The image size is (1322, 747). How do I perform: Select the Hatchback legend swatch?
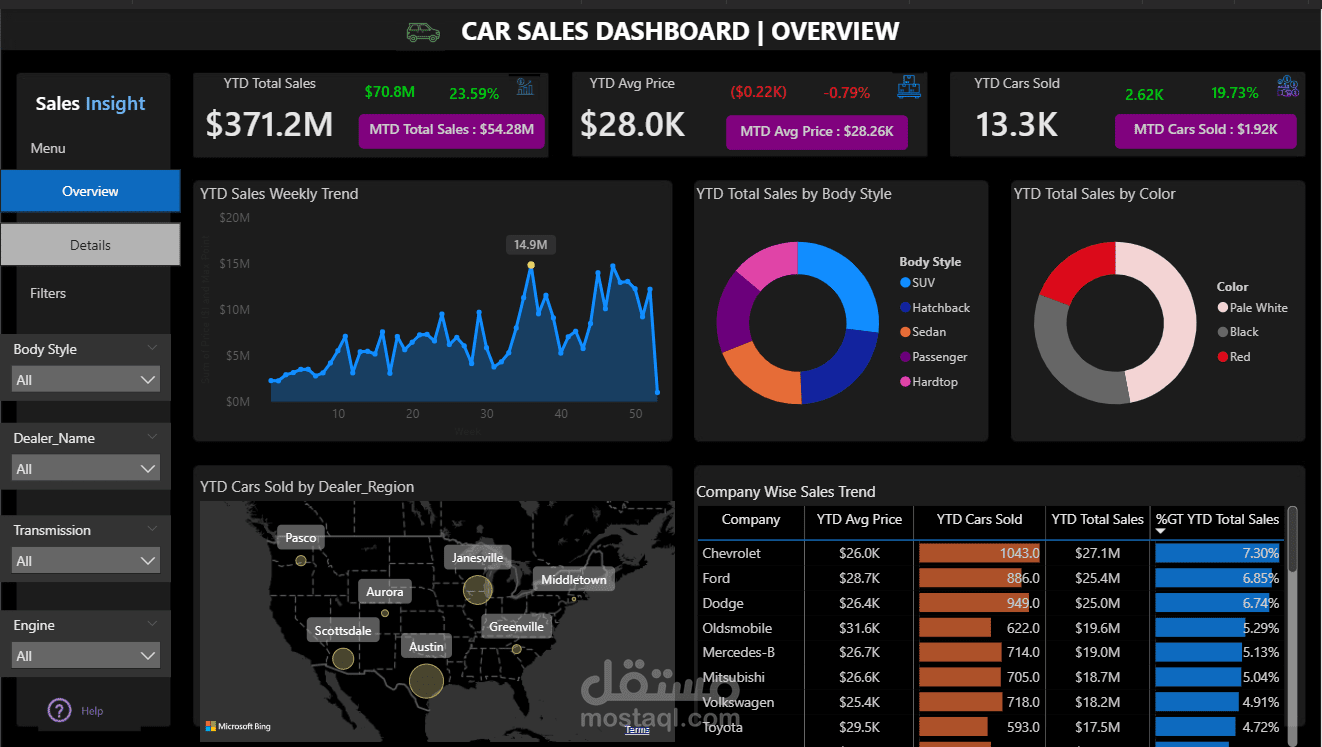(x=905, y=308)
